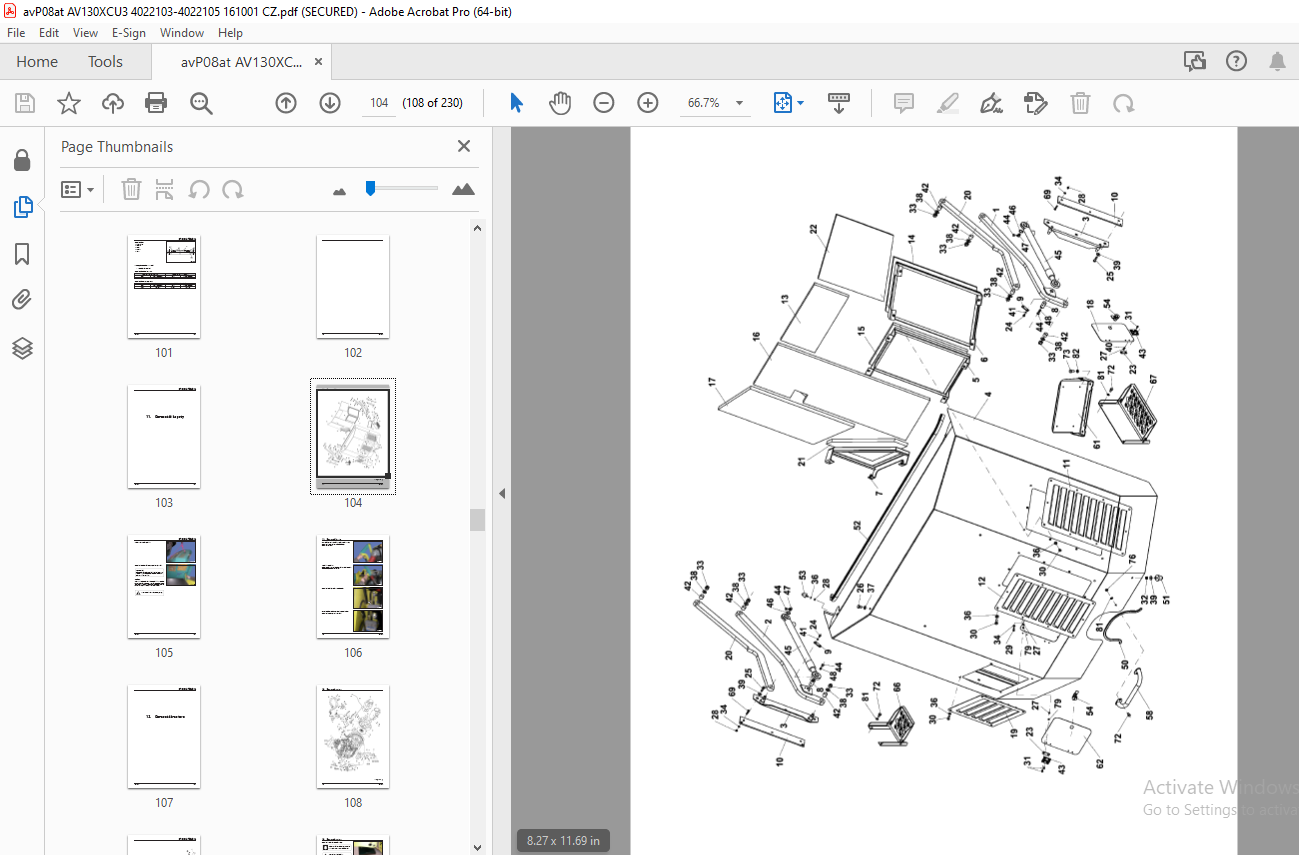Open the Help question mark icon
This screenshot has width=1299, height=855.
1236,61
